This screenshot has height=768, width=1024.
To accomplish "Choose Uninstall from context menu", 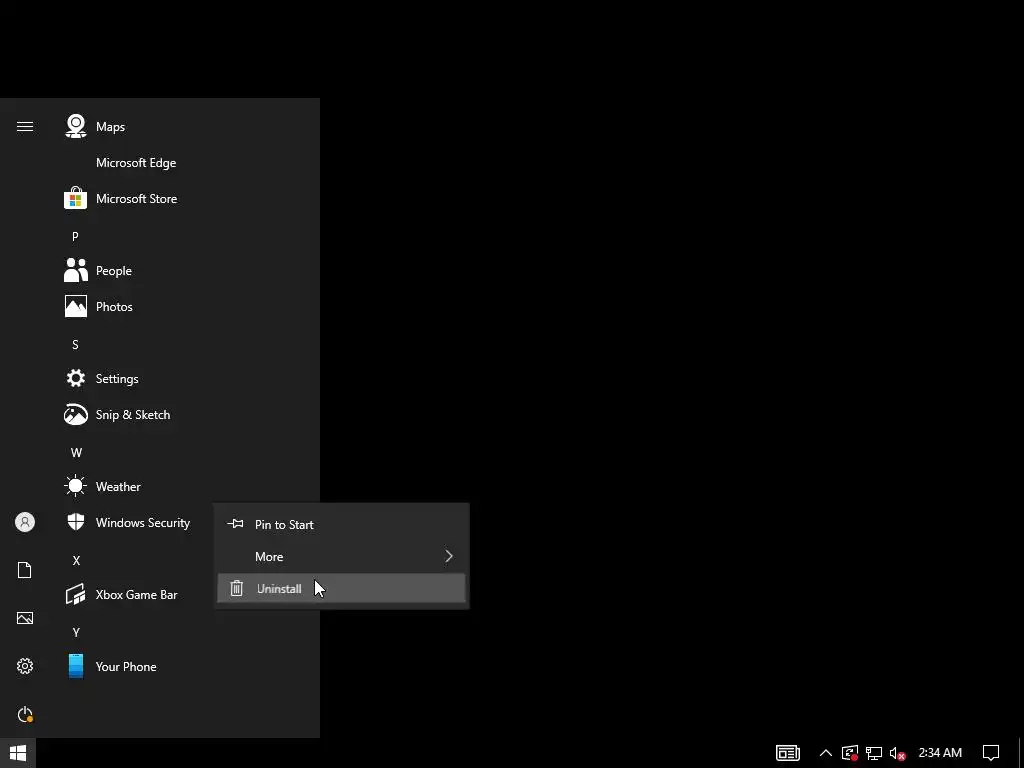I will pyautogui.click(x=342, y=588).
